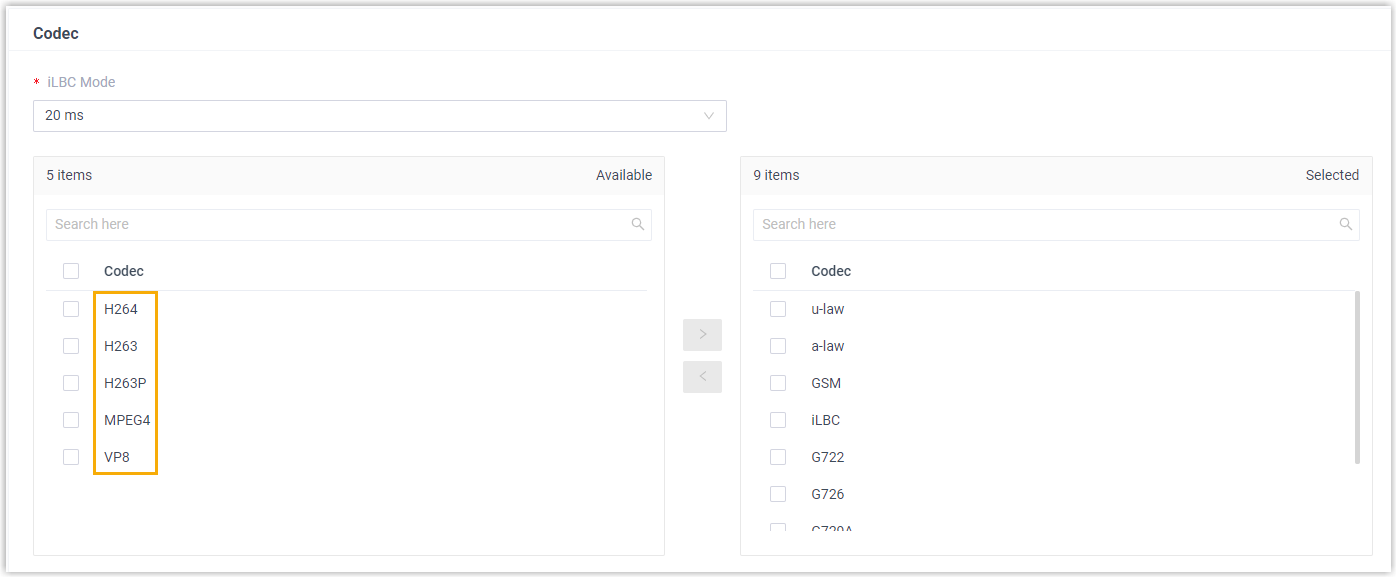This screenshot has width=1397, height=578.
Task: Toggle select-all checkbox in Selected list
Action: pos(778,271)
